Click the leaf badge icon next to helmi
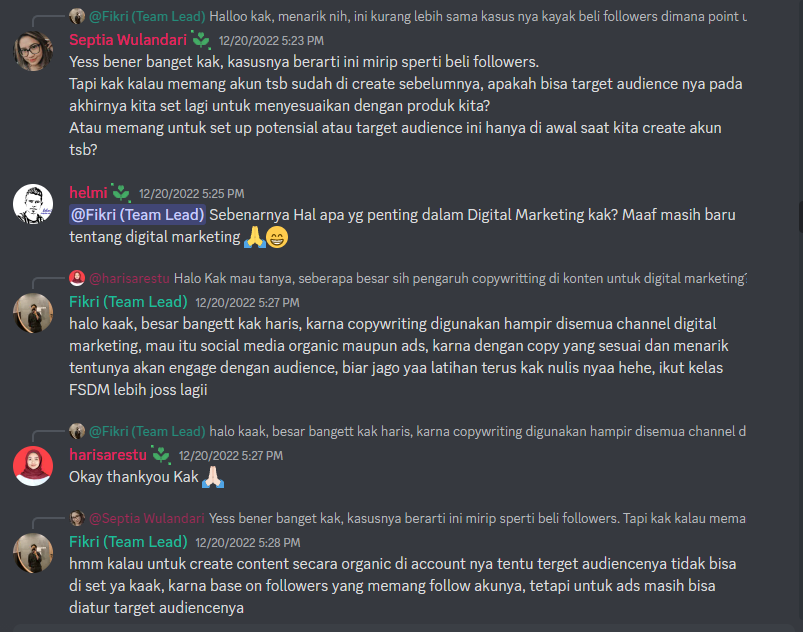Viewport: 803px width, 632px height. pyautogui.click(x=121, y=193)
